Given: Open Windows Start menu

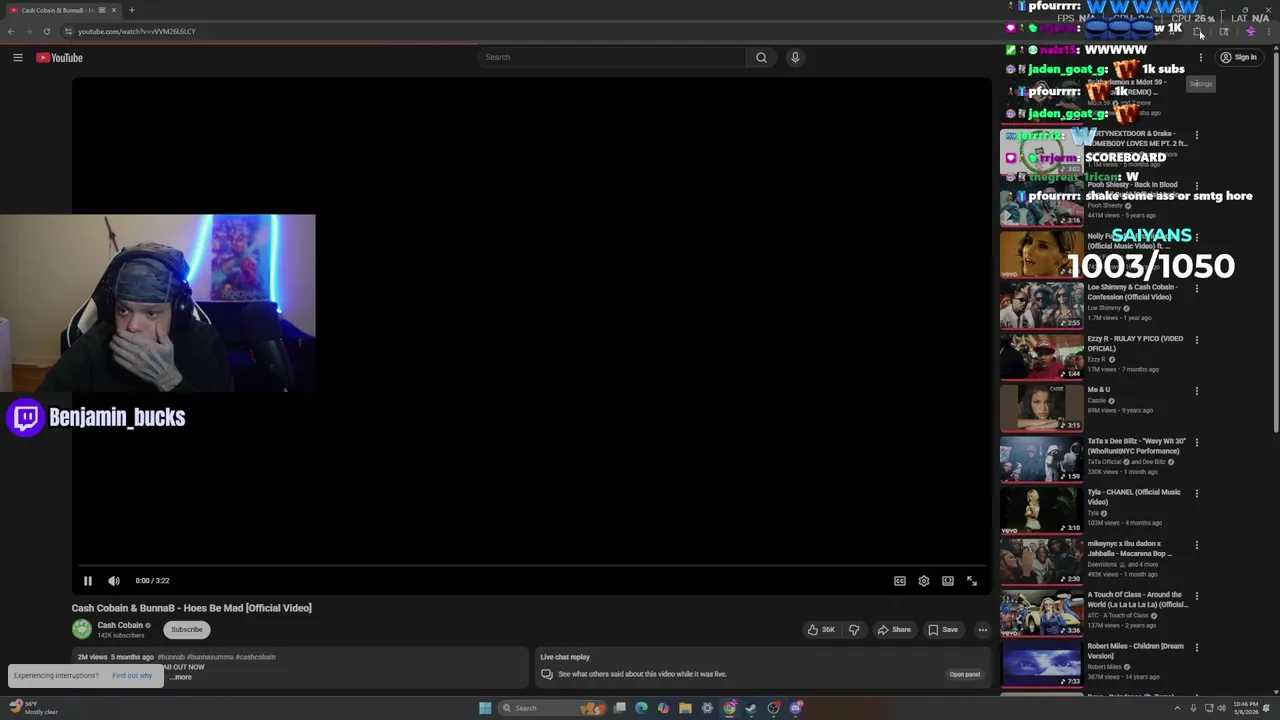Looking at the screenshot, I should (x=485, y=708).
